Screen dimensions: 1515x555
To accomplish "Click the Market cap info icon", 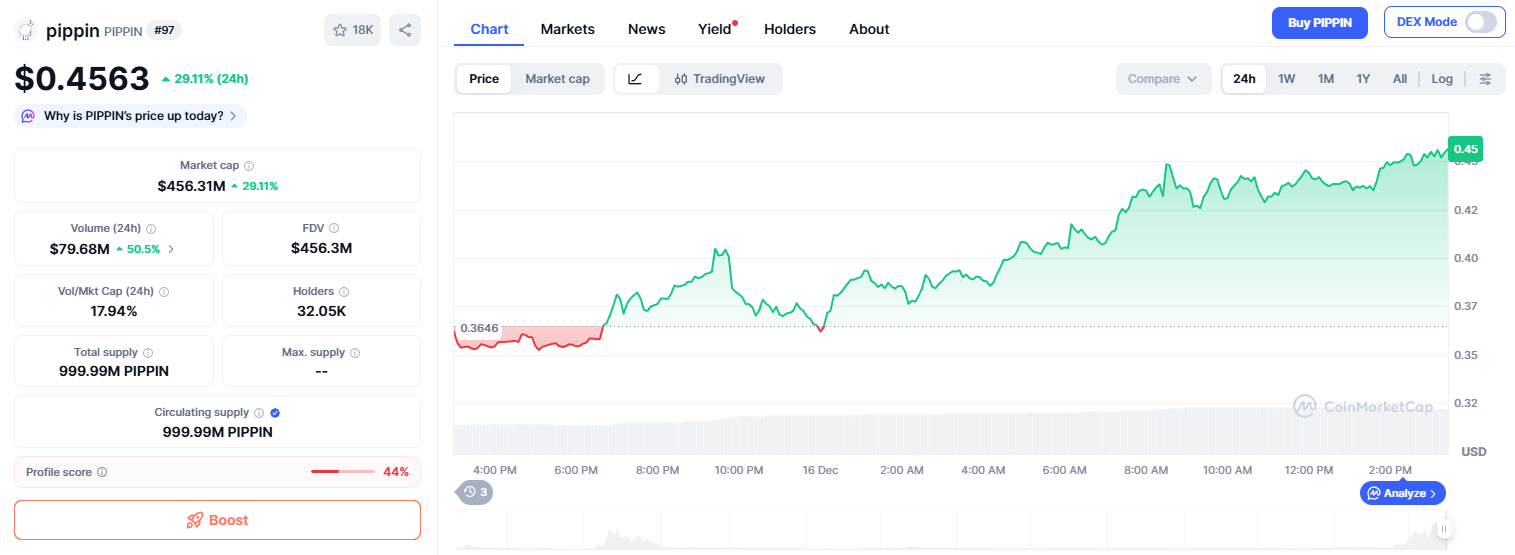I will point(249,165).
